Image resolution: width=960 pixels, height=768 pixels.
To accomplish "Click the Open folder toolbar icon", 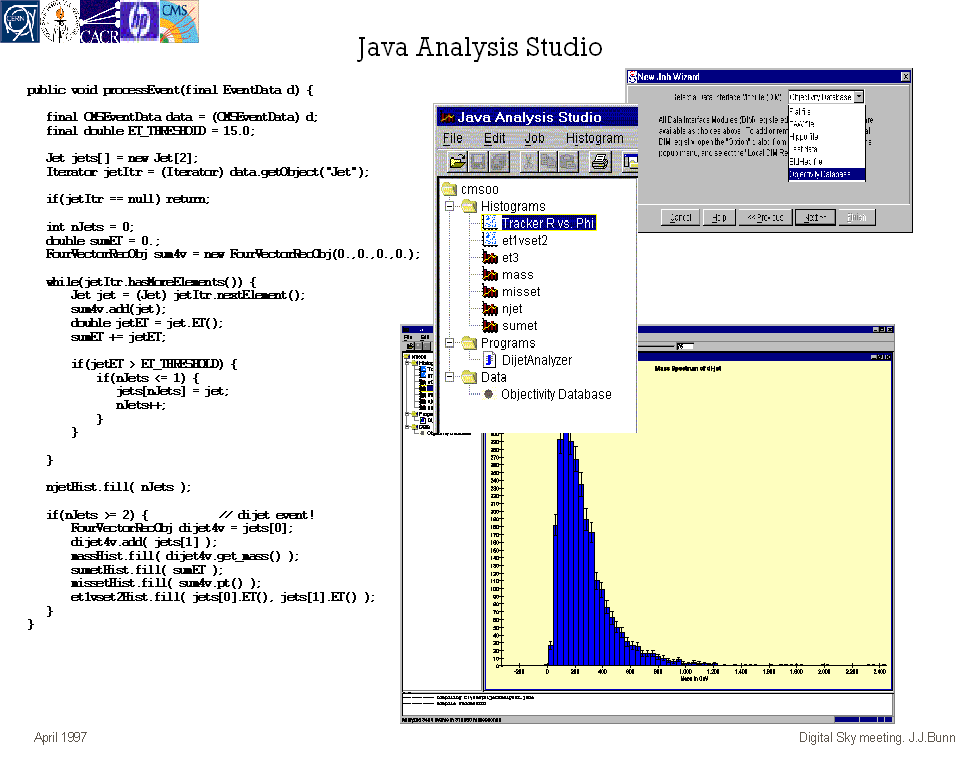I will click(456, 161).
